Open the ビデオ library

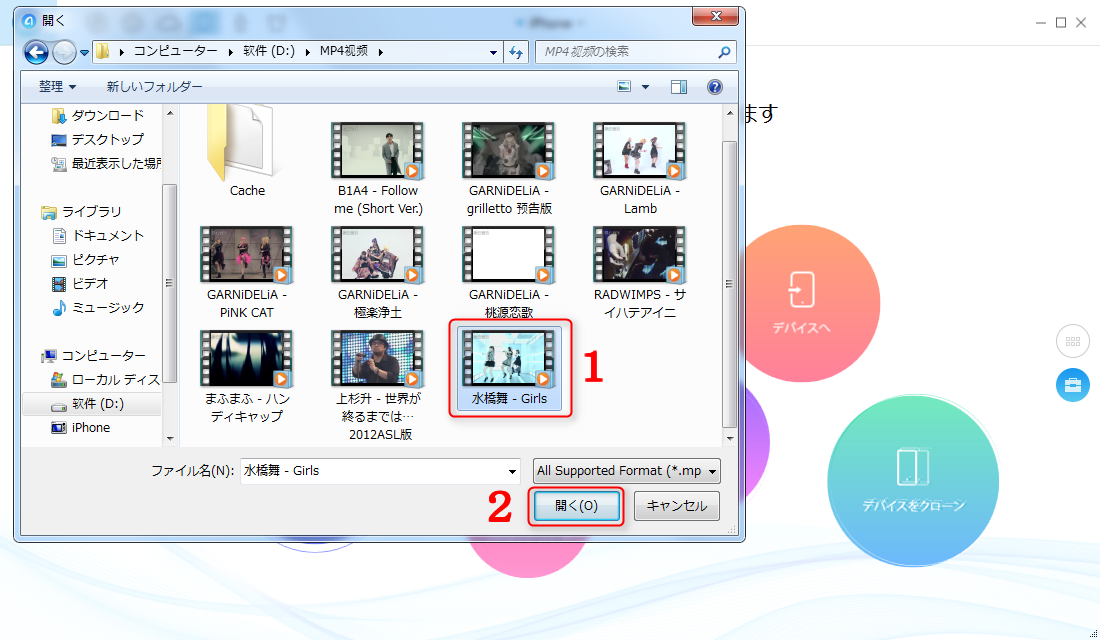click(x=80, y=284)
